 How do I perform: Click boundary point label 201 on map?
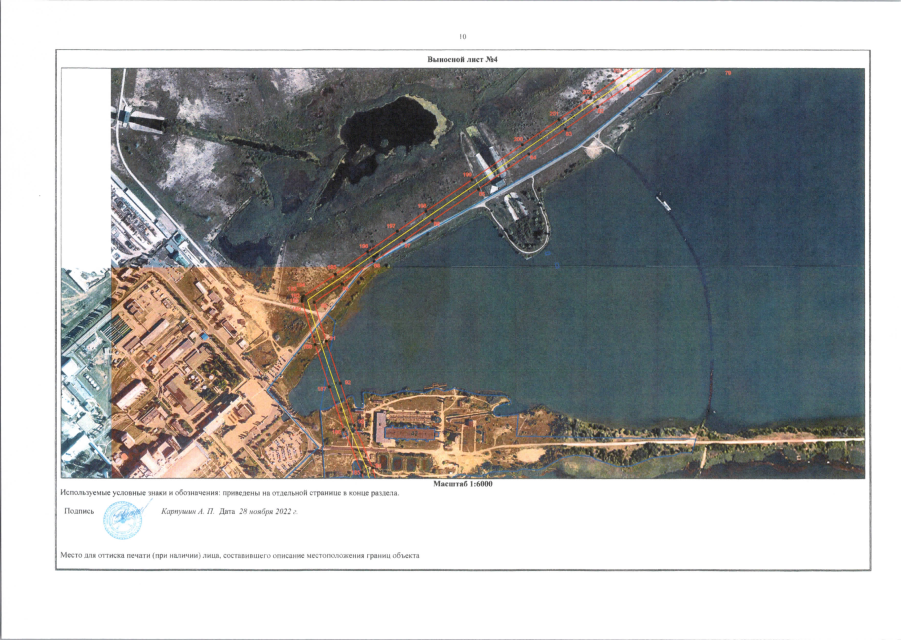(553, 114)
